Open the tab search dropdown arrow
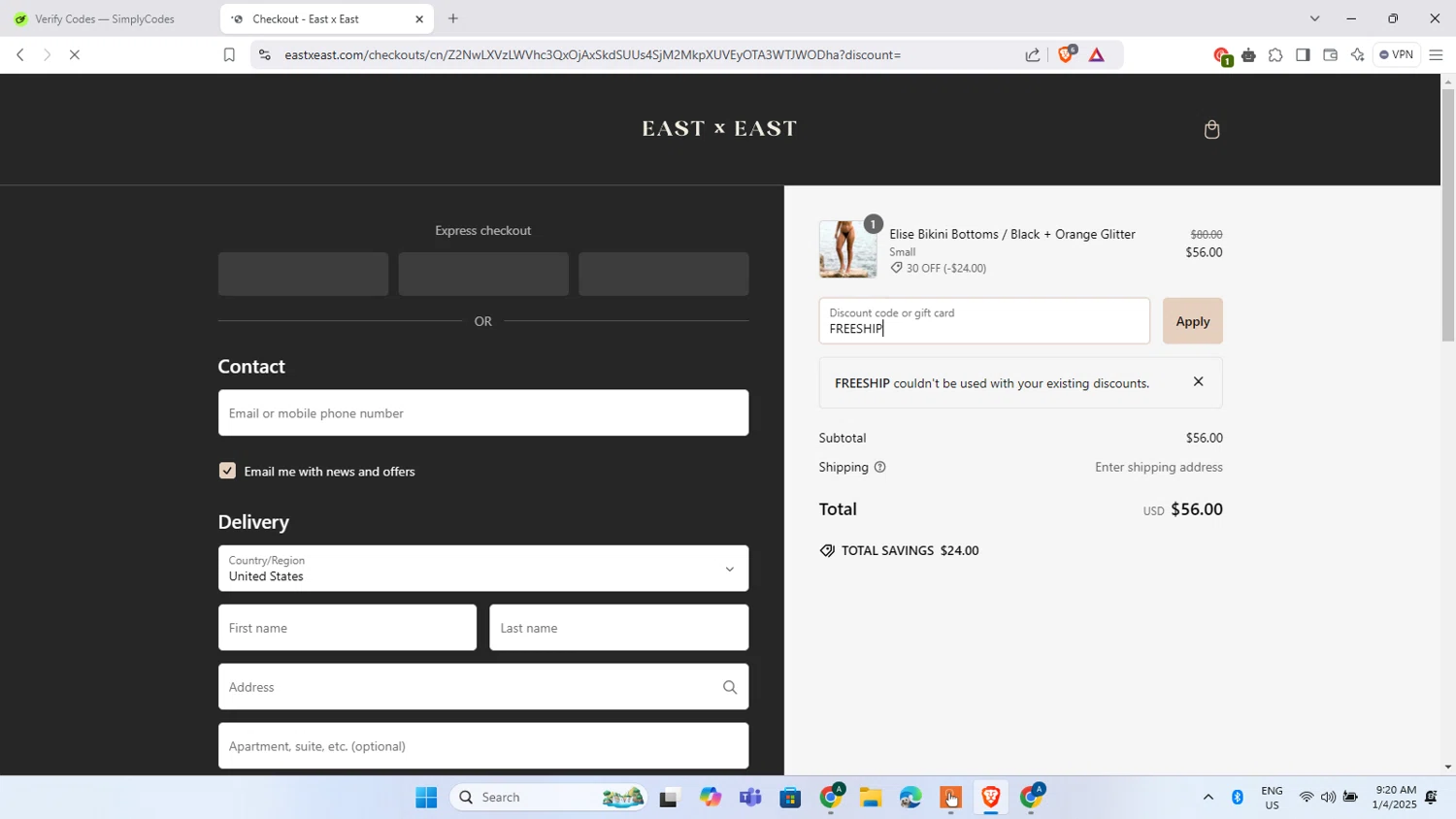 [x=1314, y=18]
